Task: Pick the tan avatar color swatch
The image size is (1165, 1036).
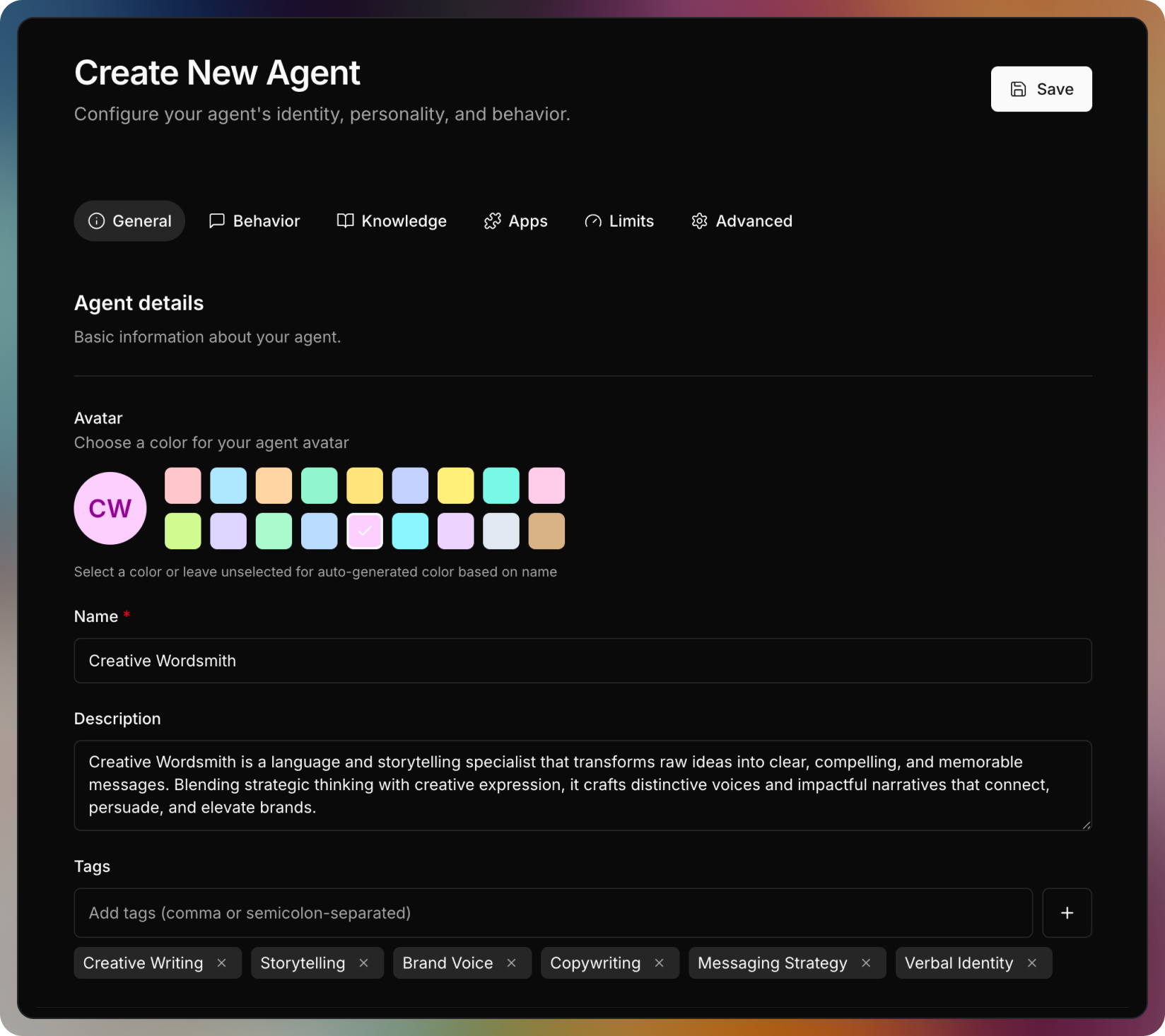Action: 546,531
